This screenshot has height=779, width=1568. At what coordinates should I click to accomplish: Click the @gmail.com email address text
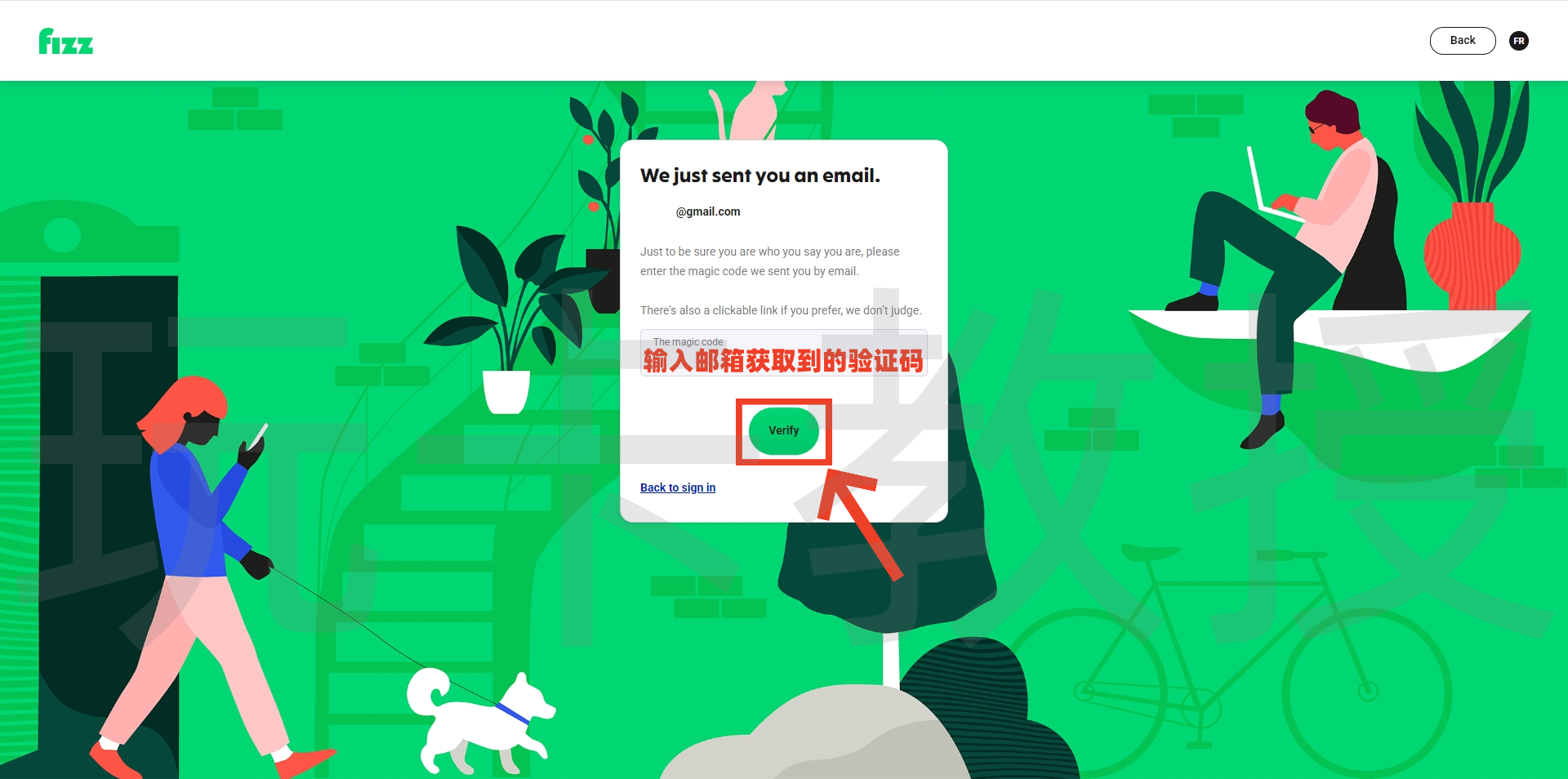(x=708, y=211)
